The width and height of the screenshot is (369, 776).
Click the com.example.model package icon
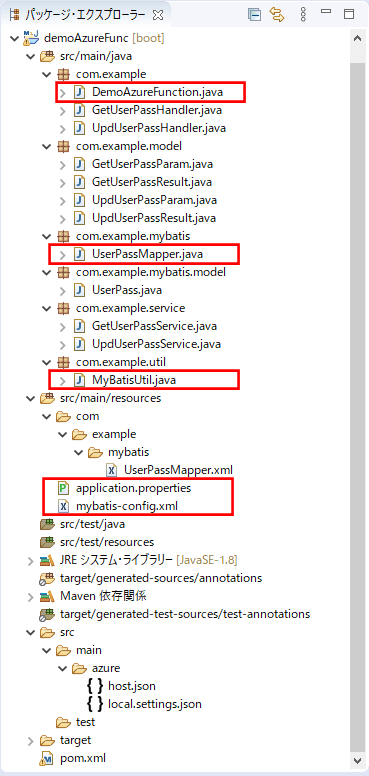63,146
